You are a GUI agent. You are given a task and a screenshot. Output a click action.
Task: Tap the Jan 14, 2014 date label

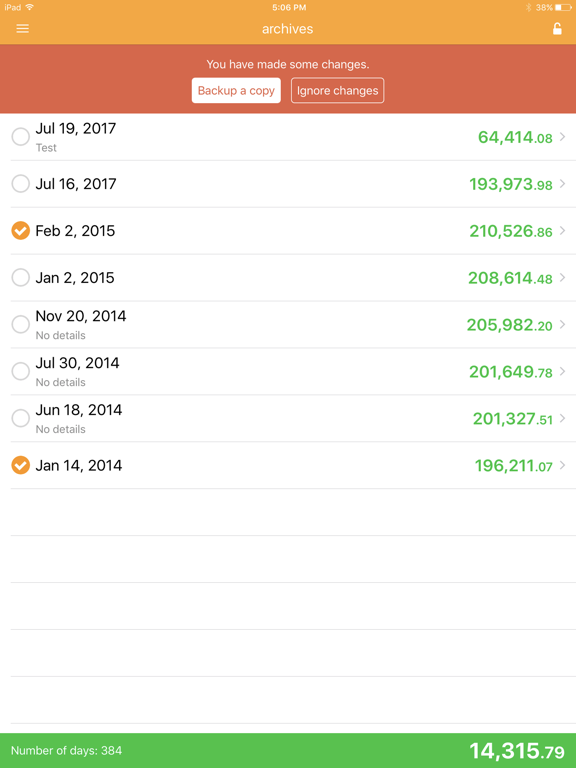pos(79,466)
